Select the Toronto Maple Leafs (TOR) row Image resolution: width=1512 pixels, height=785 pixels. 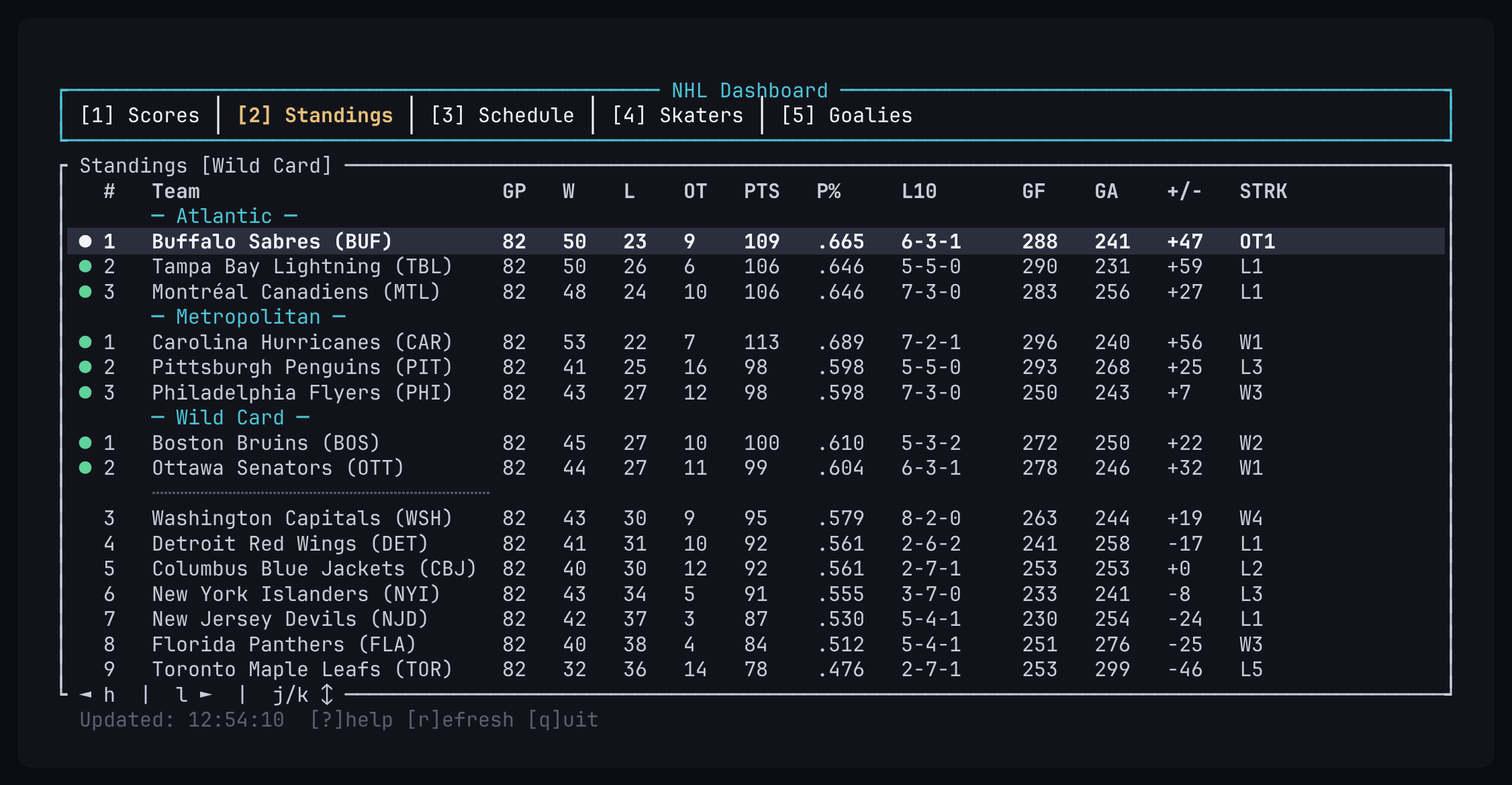(x=756, y=669)
